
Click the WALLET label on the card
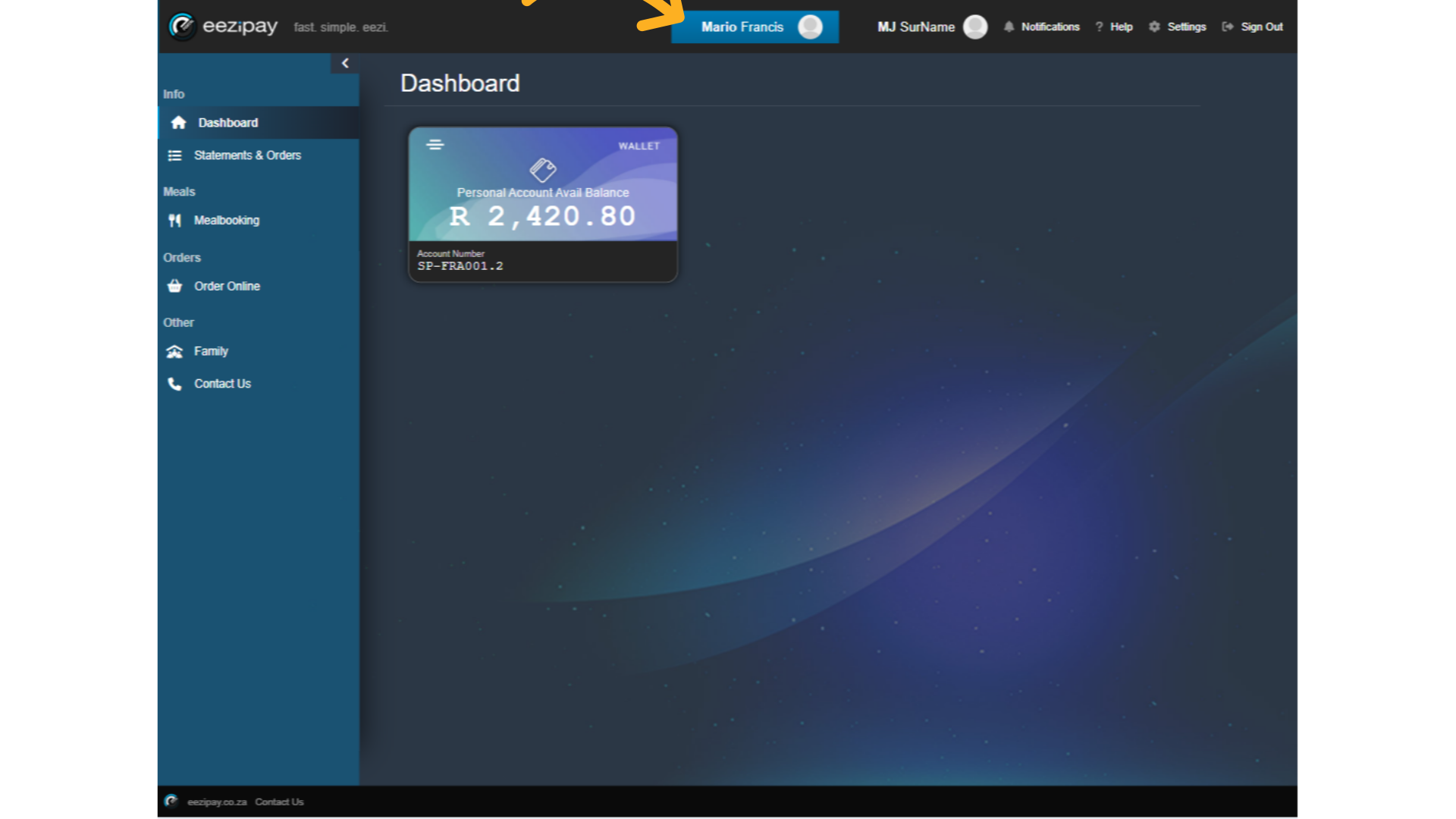tap(639, 146)
